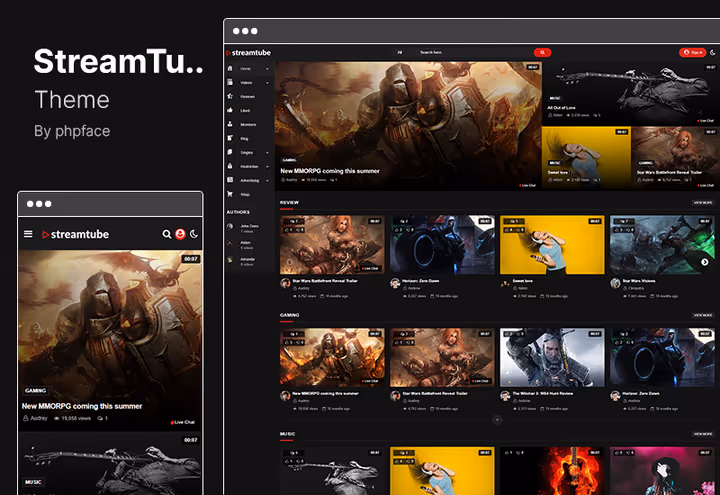720x495 pixels.
Task: Expand the Restriction menu chevron
Action: point(267,167)
